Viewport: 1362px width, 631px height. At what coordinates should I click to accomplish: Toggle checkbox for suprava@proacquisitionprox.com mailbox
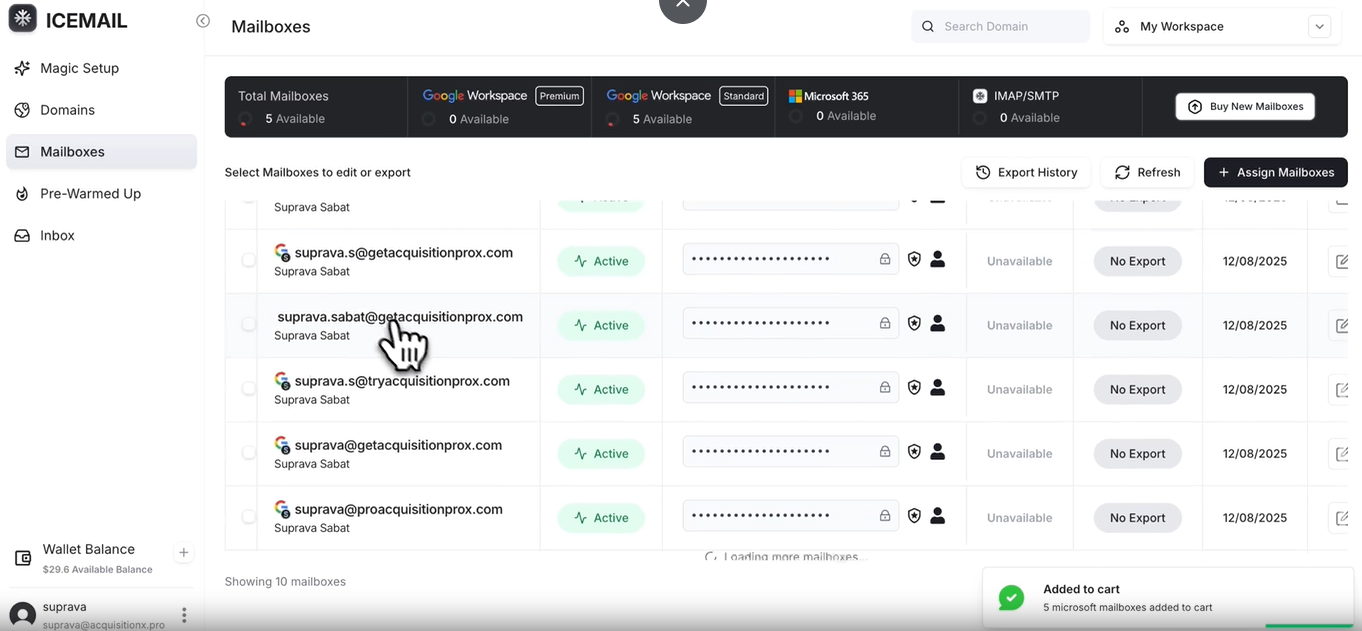click(x=248, y=517)
